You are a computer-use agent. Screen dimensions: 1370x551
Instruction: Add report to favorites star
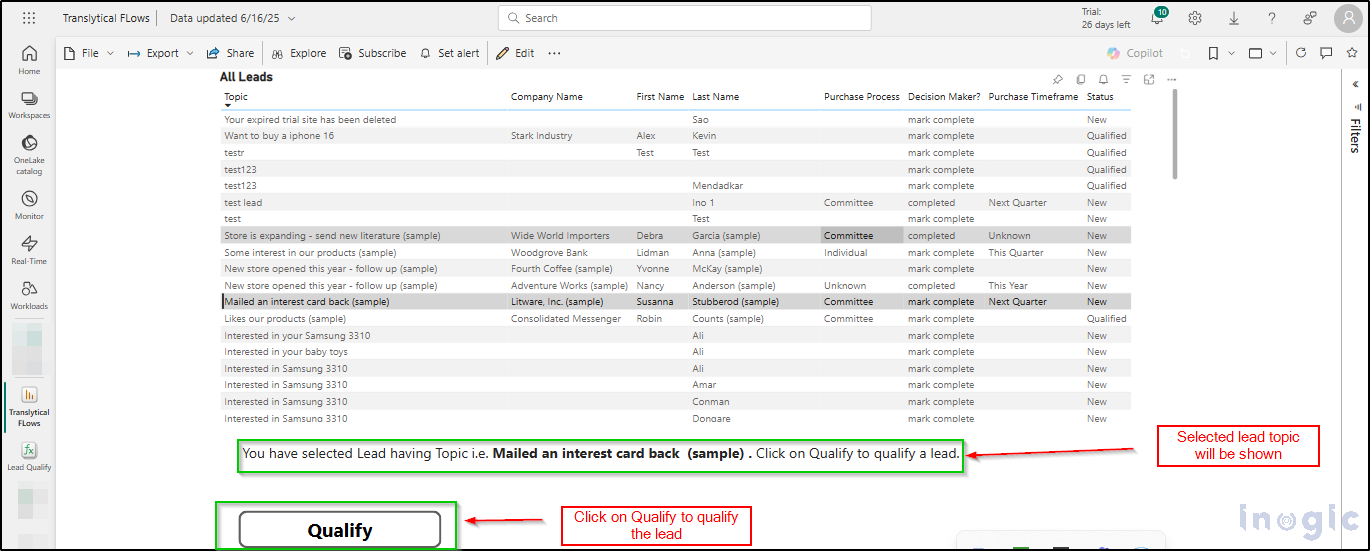tap(1351, 53)
